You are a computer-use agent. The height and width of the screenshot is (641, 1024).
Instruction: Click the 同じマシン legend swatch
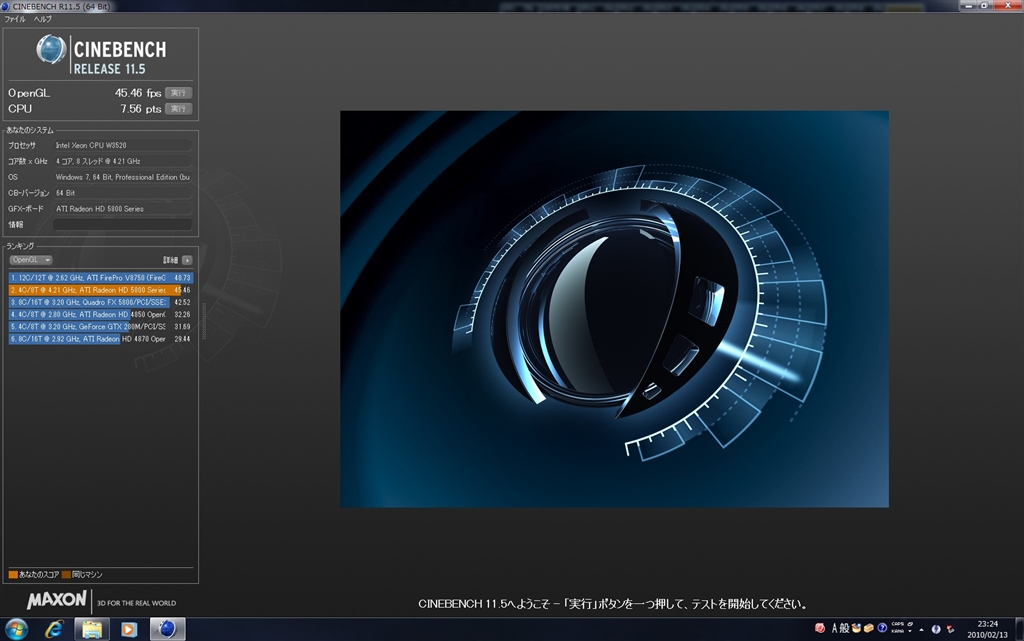[x=66, y=575]
